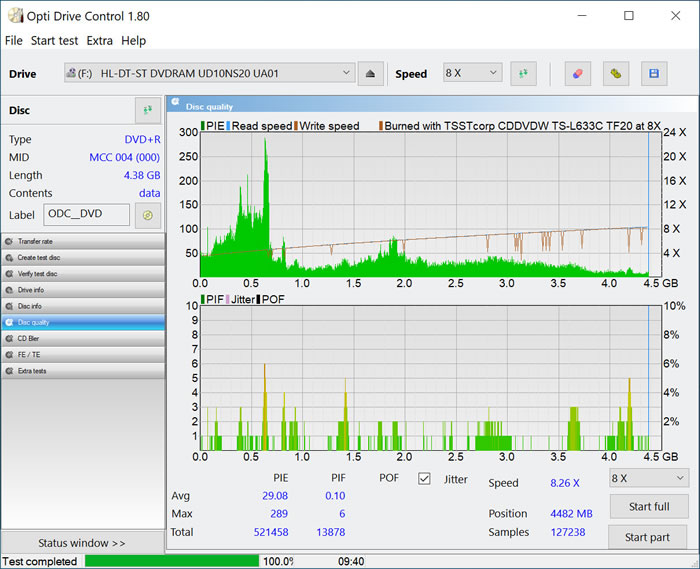Select CD Bler in the sidebar
This screenshot has width=700, height=569.
tap(82, 338)
